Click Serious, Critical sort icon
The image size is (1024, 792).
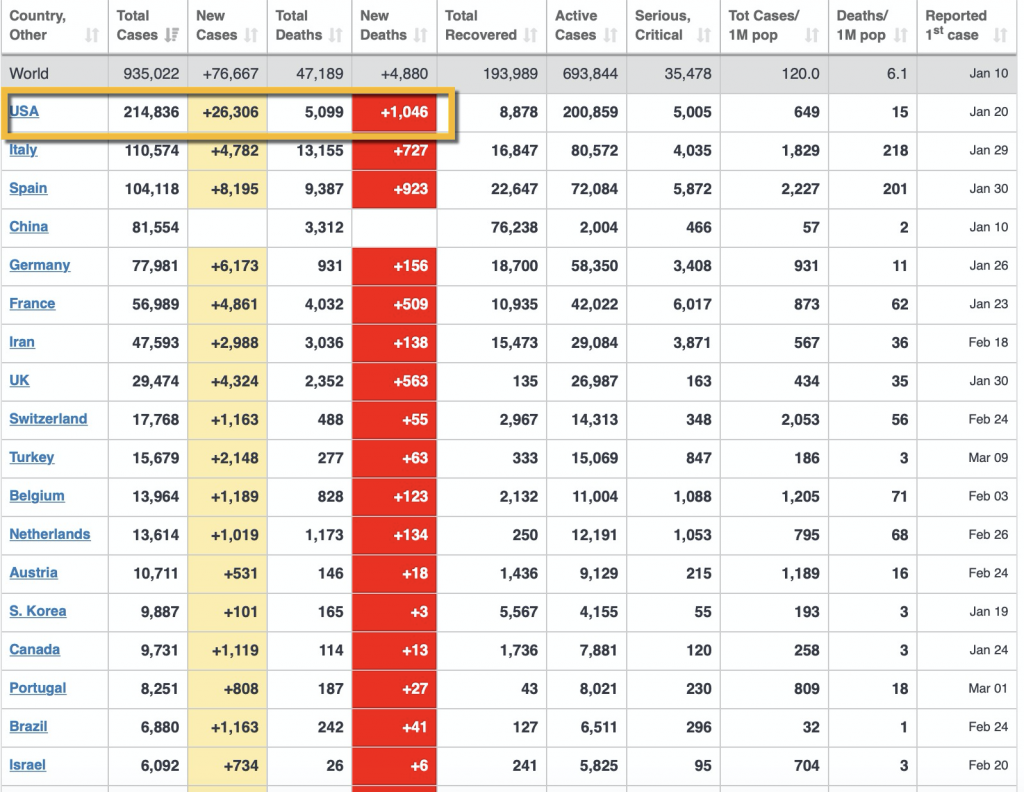(x=704, y=35)
